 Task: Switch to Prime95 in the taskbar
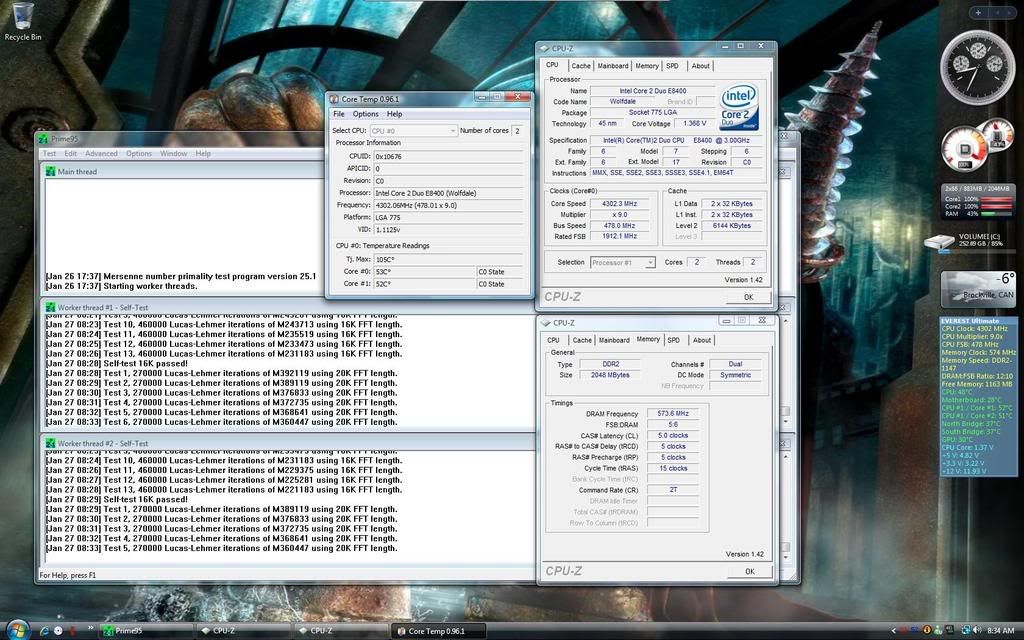point(146,631)
